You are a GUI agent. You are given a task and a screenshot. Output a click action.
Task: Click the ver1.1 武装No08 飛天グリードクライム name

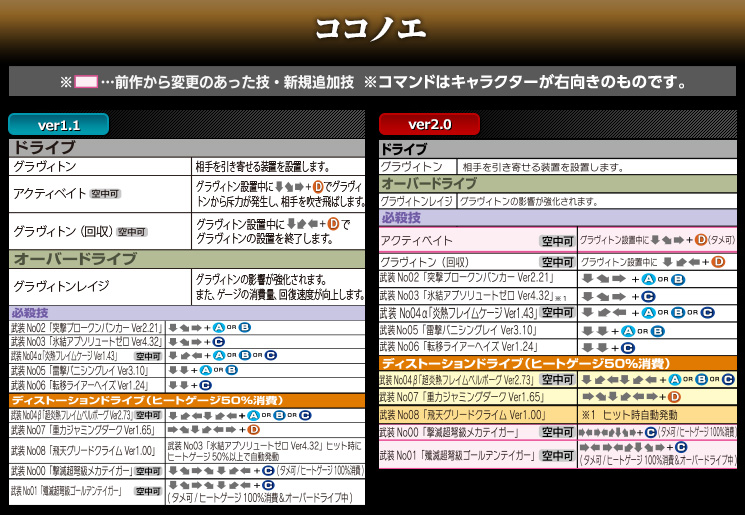click(x=84, y=450)
